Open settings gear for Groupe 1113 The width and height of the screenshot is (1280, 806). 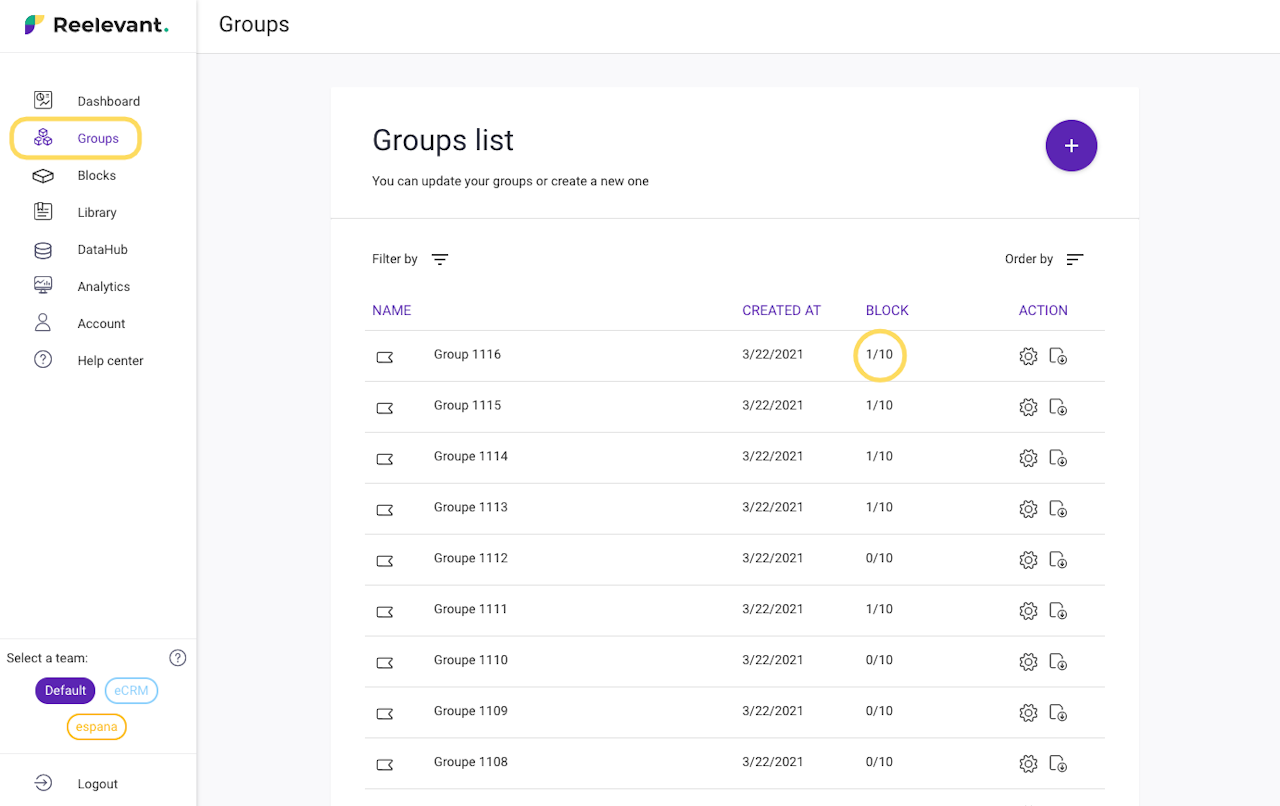point(1028,509)
